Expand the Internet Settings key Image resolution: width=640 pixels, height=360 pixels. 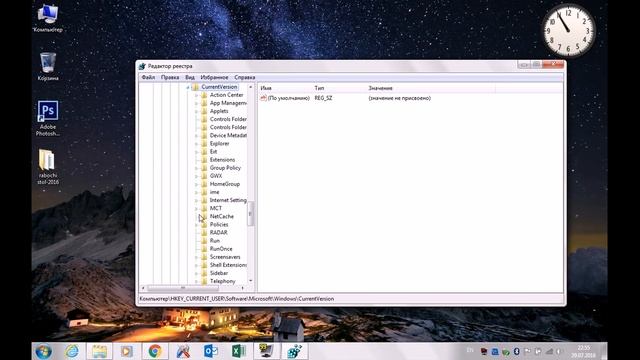[x=196, y=200]
